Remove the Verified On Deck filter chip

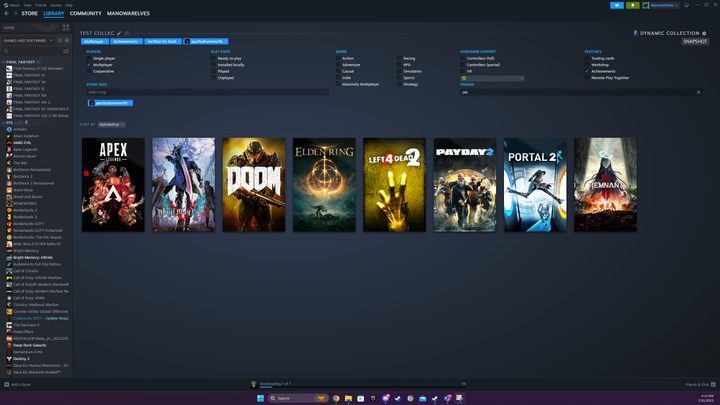point(179,41)
